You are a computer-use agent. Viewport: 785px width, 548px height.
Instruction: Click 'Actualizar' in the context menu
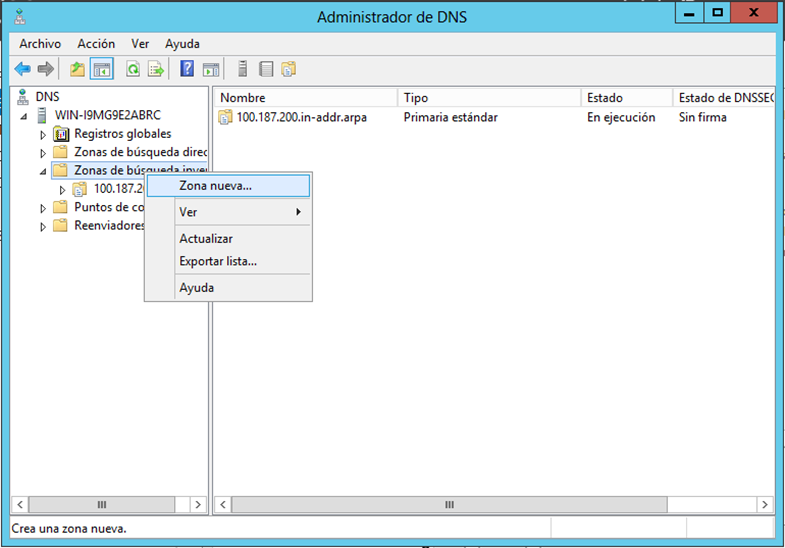point(205,239)
